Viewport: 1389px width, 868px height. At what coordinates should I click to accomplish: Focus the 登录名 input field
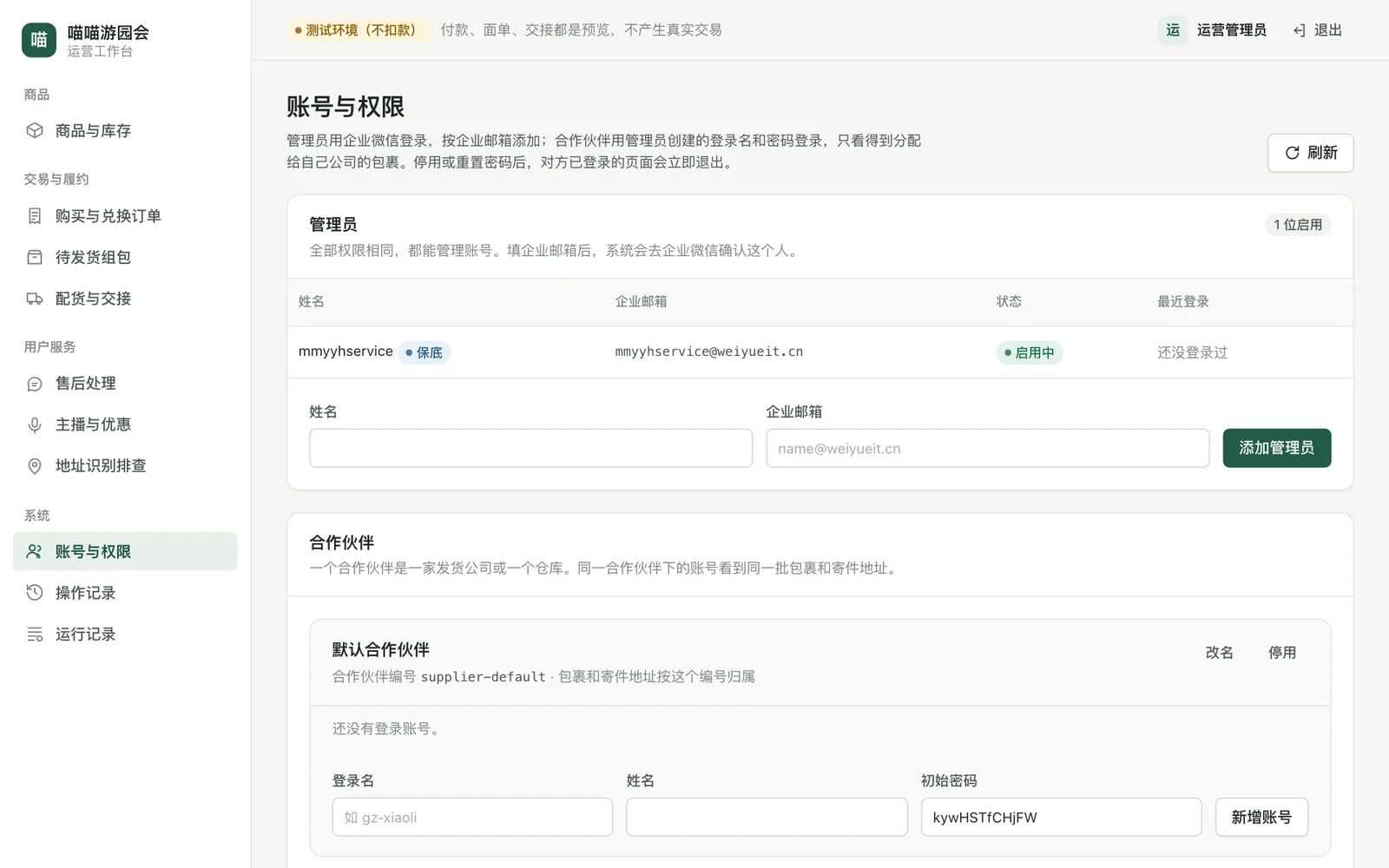[472, 817]
